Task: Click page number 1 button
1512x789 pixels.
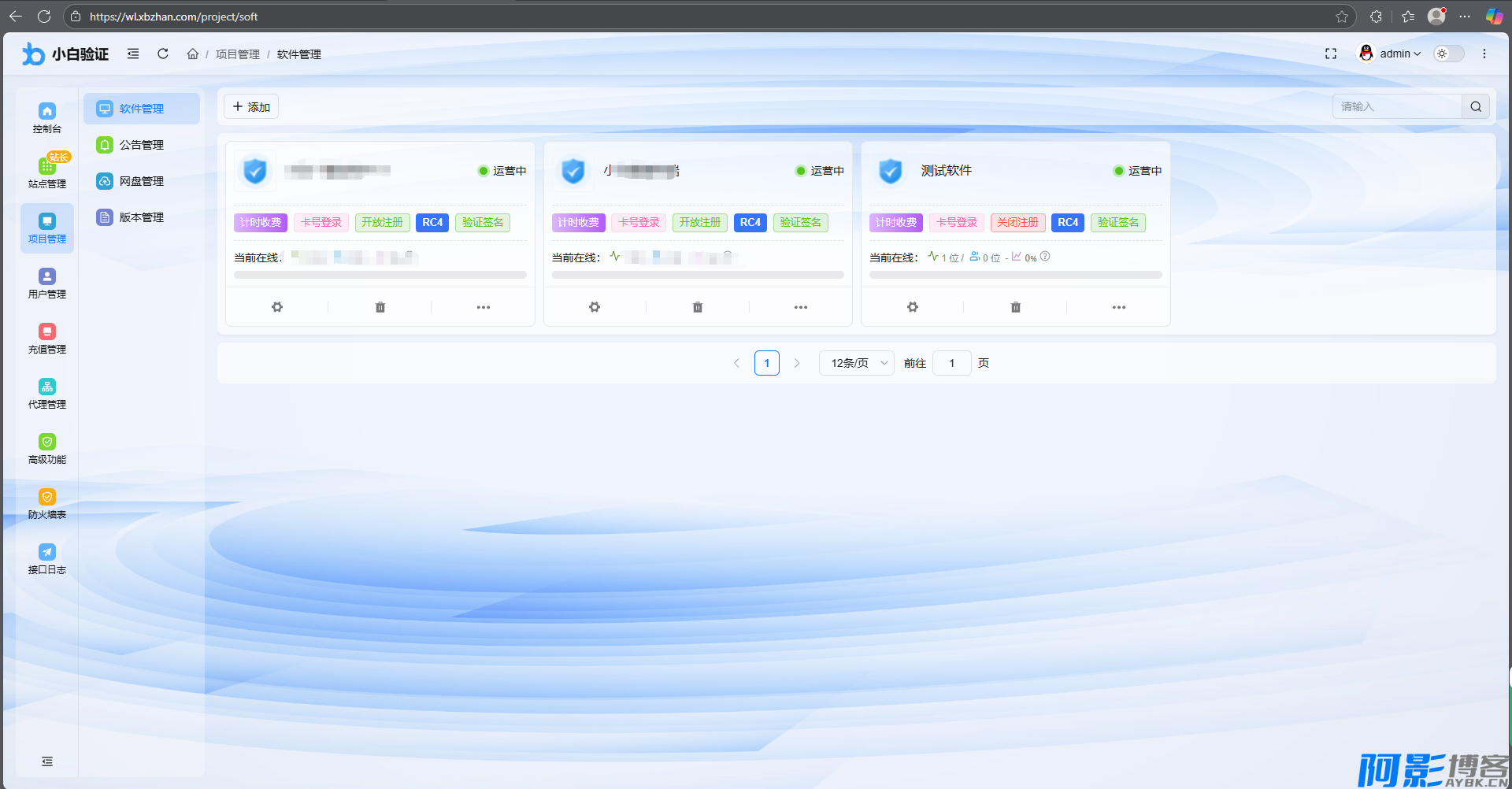Action: pos(766,363)
